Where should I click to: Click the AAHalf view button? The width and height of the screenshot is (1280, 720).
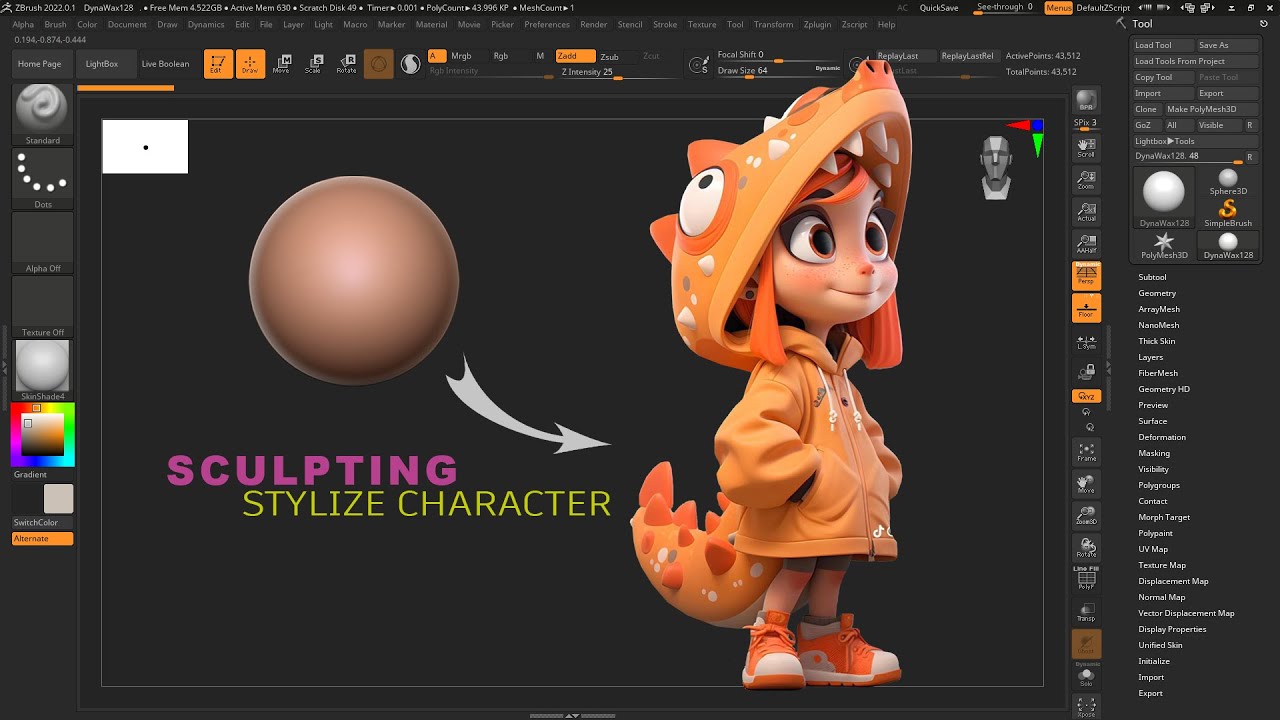pos(1086,244)
